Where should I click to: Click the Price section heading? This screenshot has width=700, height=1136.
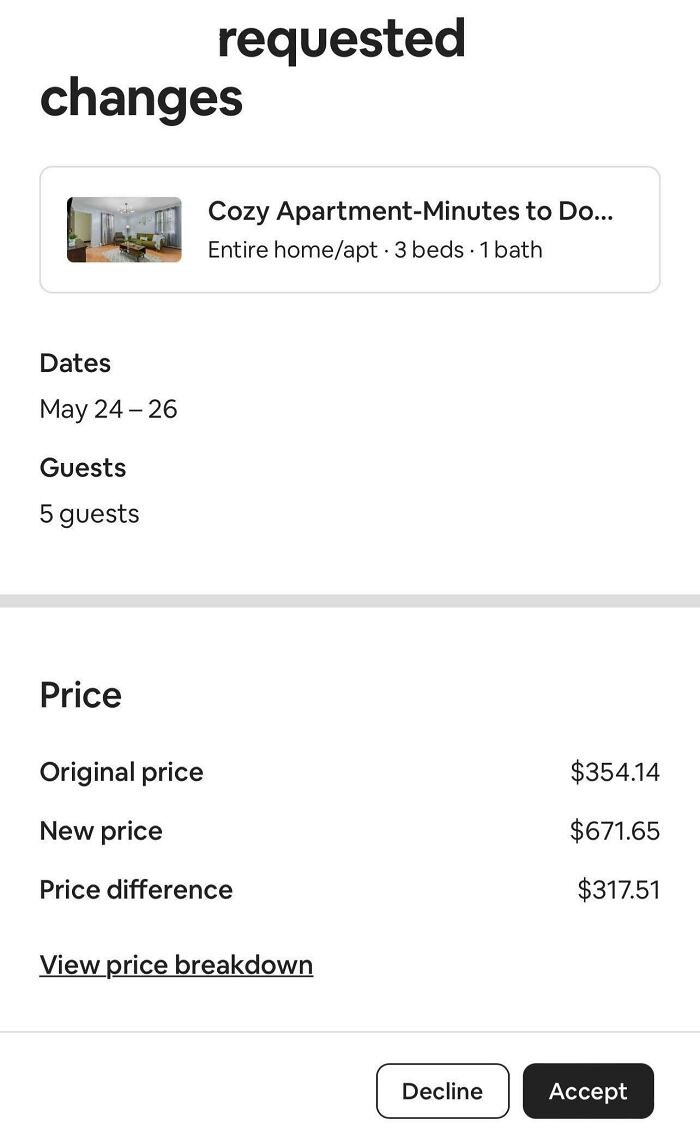click(80, 694)
